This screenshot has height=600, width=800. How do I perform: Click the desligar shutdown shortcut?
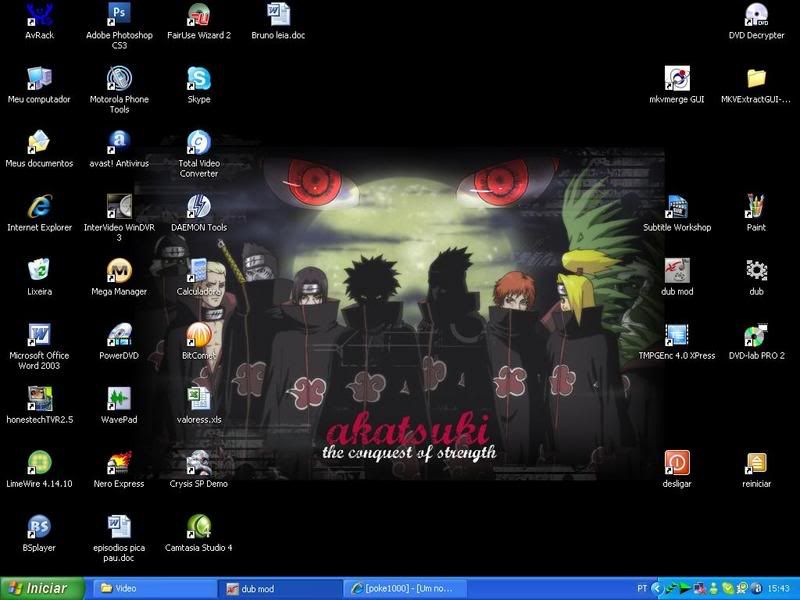coord(677,463)
